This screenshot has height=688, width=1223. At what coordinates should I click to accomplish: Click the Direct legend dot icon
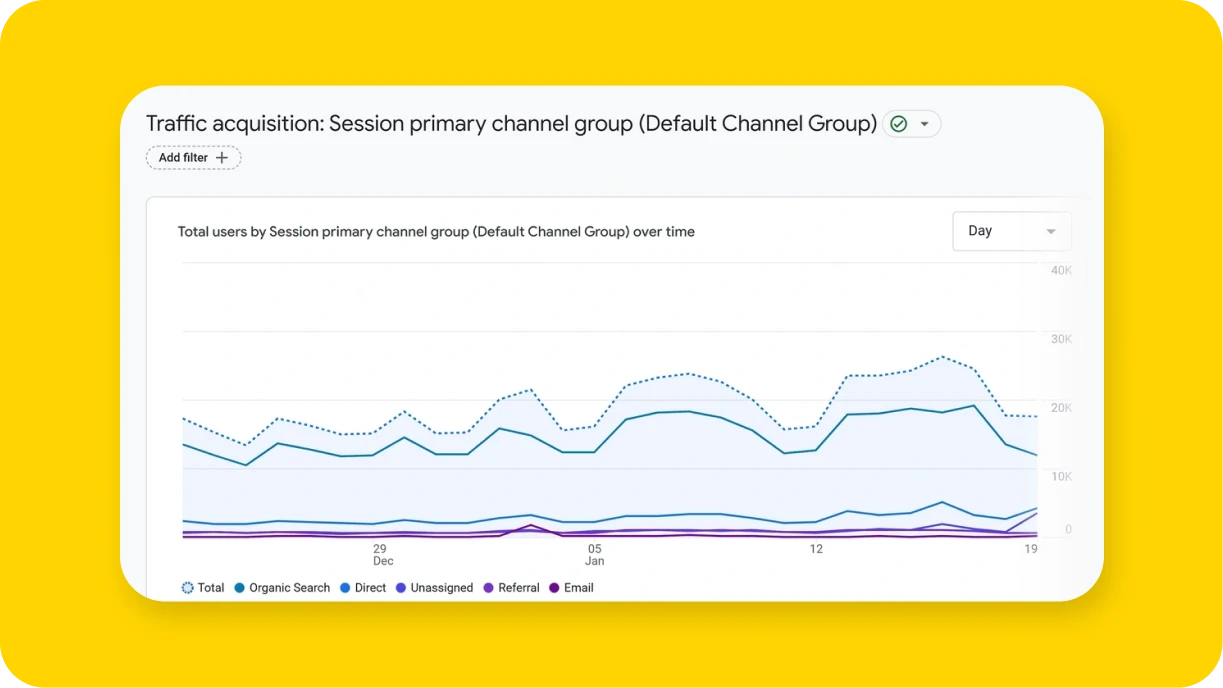coord(345,588)
